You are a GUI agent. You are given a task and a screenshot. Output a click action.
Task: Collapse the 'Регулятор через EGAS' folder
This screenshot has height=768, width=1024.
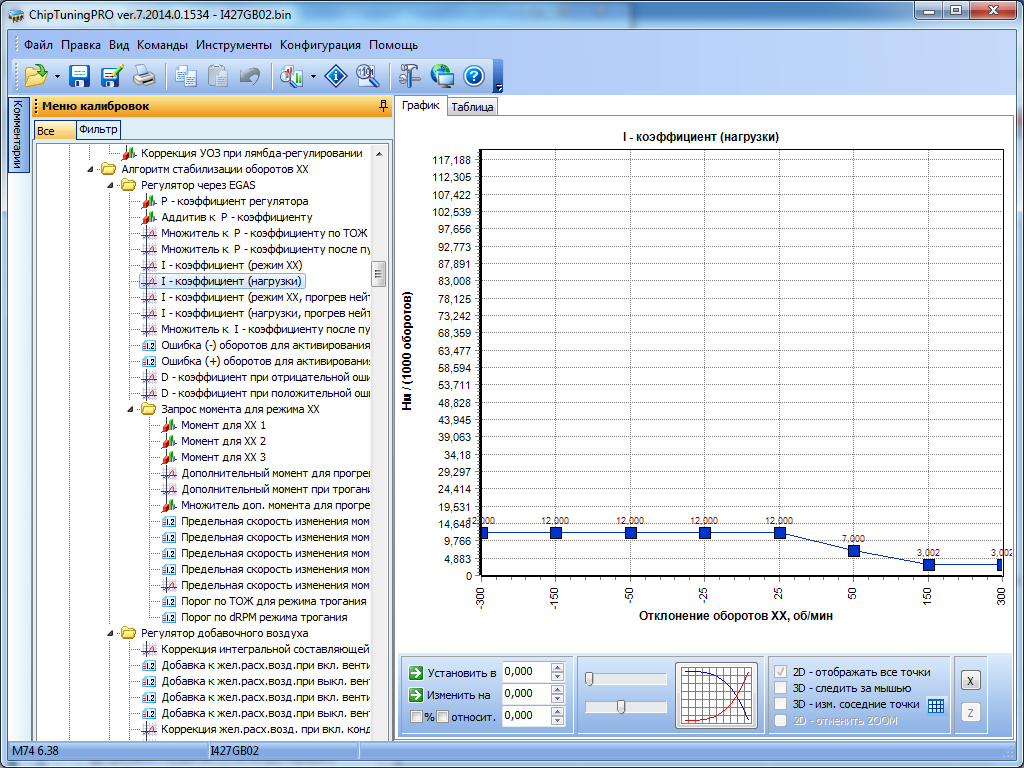110,185
